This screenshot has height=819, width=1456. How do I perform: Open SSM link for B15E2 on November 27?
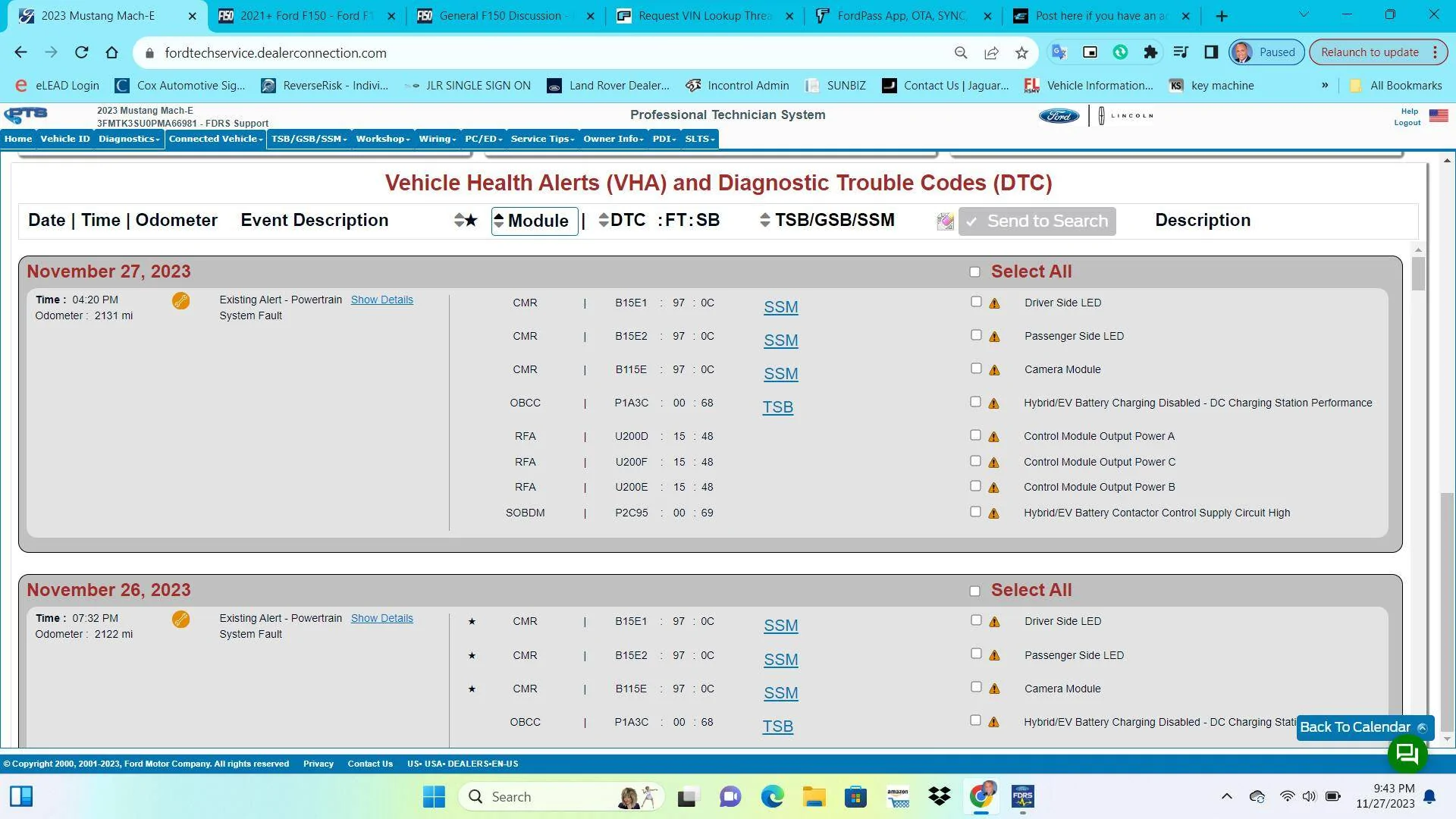pyautogui.click(x=780, y=340)
